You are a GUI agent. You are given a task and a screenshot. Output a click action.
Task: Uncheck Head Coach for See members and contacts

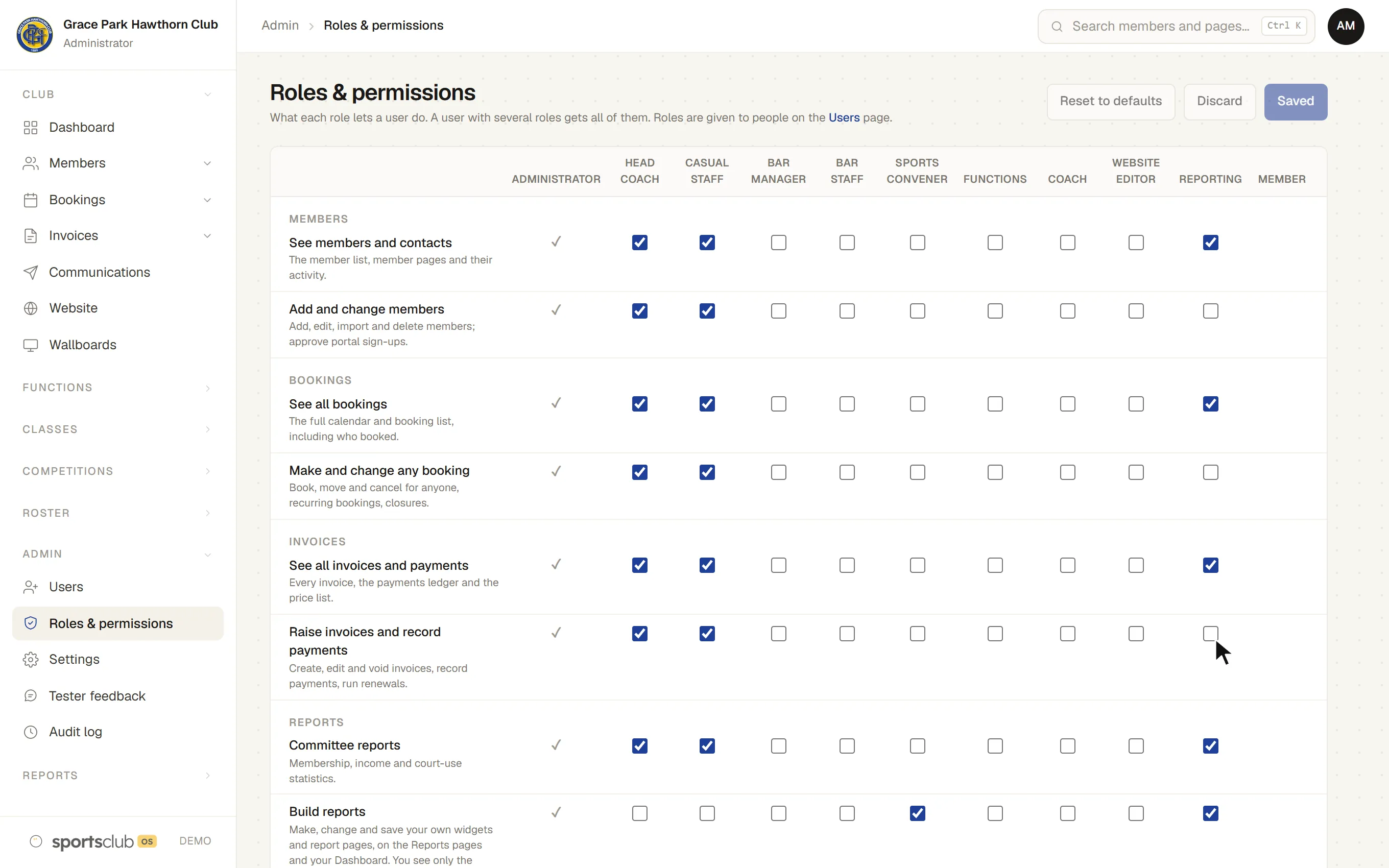[639, 243]
